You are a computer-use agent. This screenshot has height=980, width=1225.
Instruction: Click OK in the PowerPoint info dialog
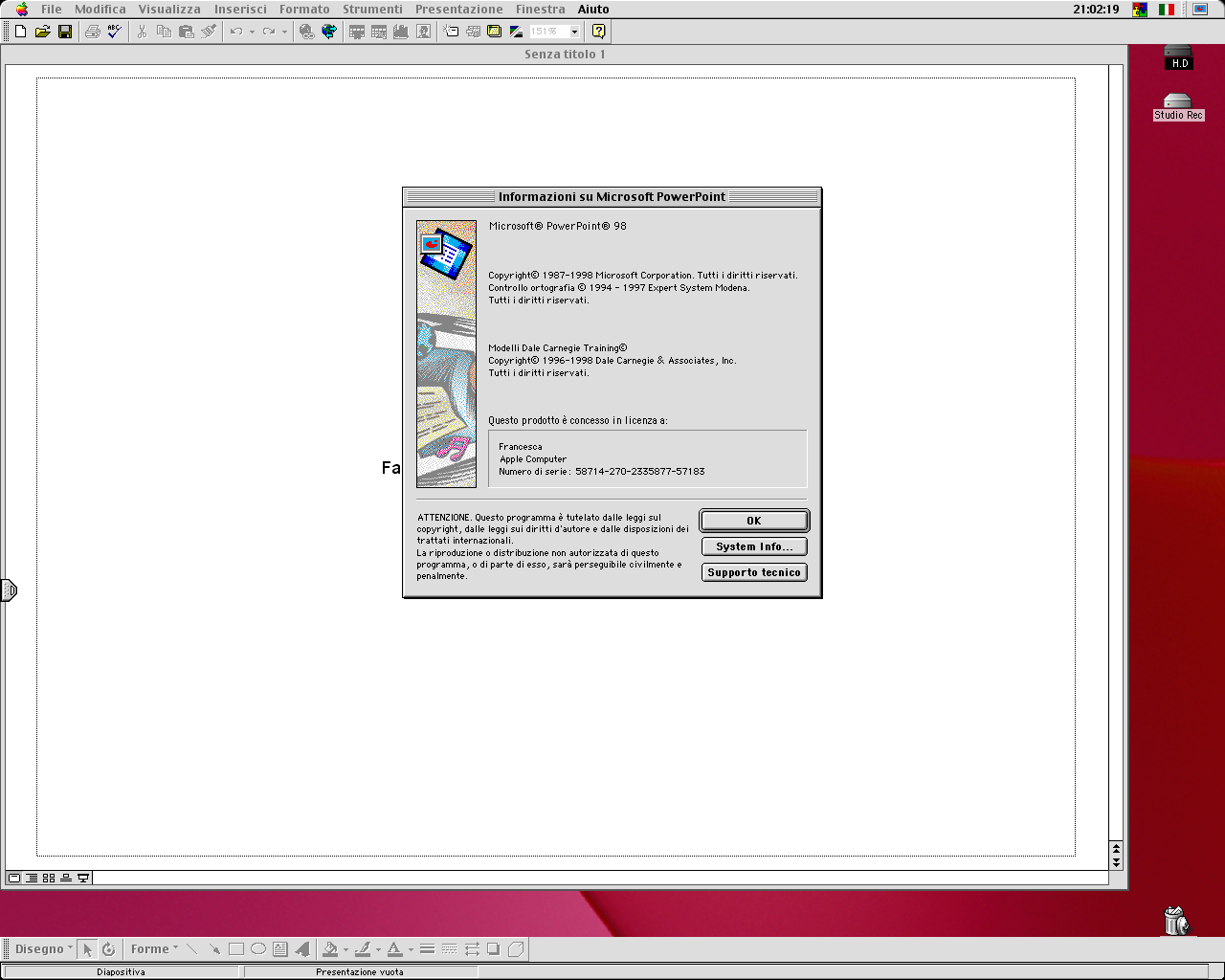(754, 521)
